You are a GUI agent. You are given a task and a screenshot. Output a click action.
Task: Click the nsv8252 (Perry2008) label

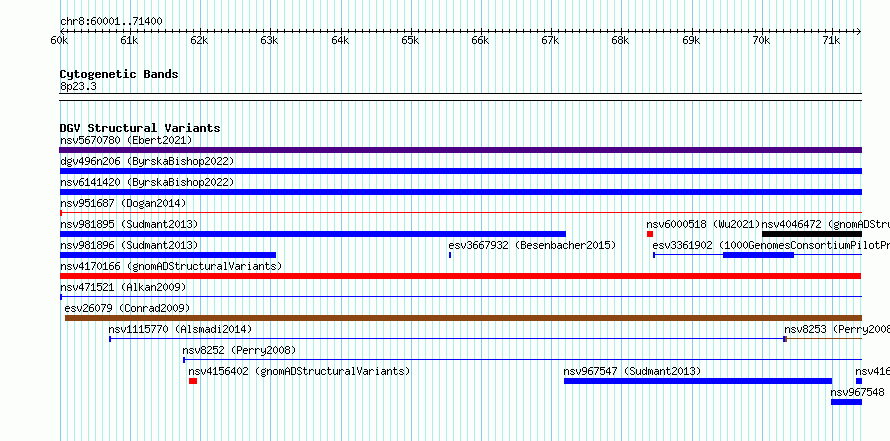[239, 350]
